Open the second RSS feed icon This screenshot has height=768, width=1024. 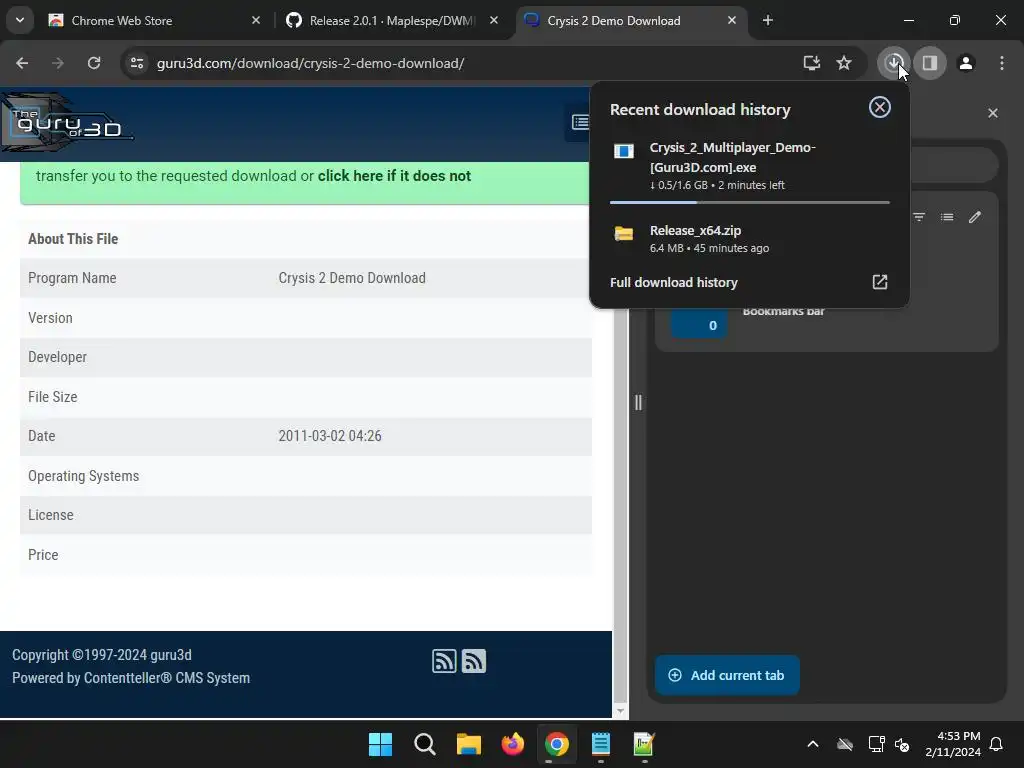474,661
